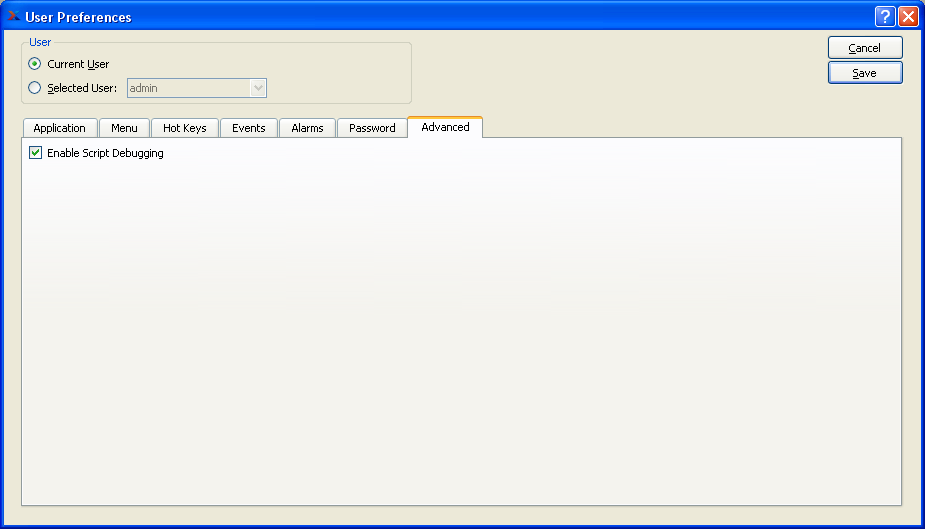Go to the Hot Keys tab
This screenshot has height=529, width=925.
(185, 128)
